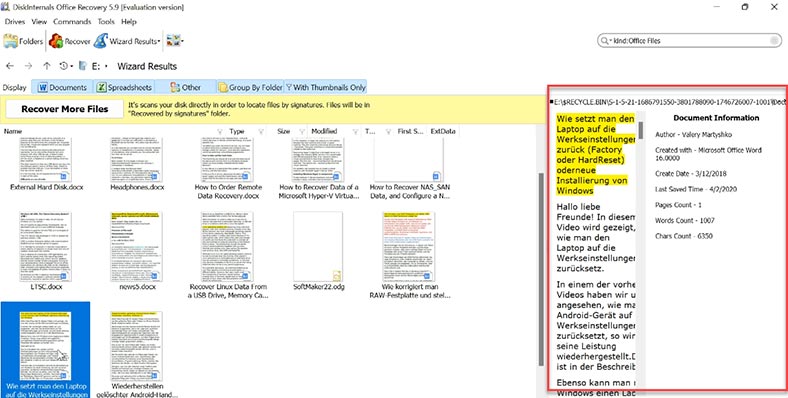Screen dimensions: 788x398
Task: Open Name column filter funnel
Action: (219, 132)
